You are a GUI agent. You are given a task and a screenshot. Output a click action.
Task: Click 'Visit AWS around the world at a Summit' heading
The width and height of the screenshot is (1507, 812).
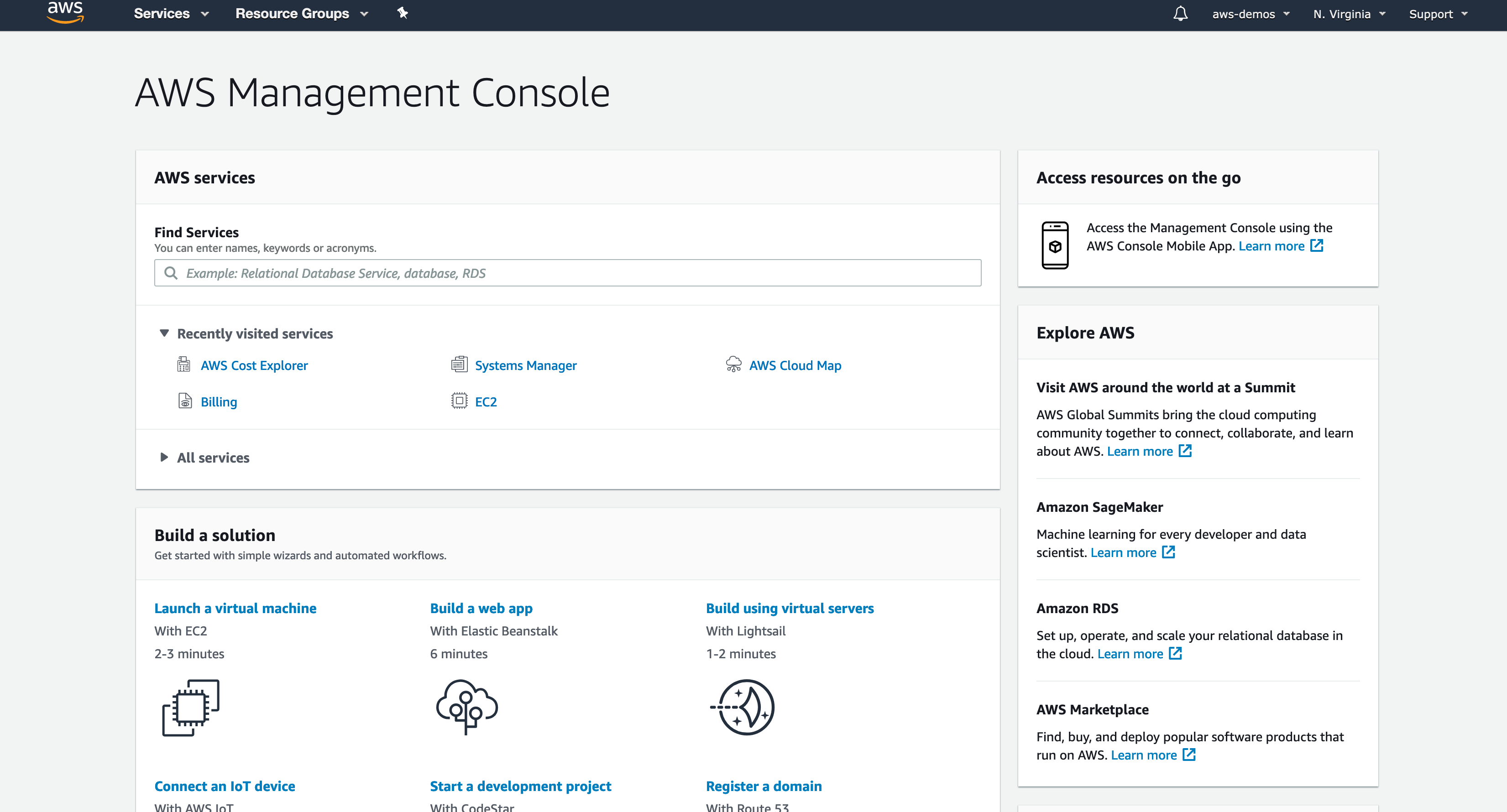pos(1165,387)
